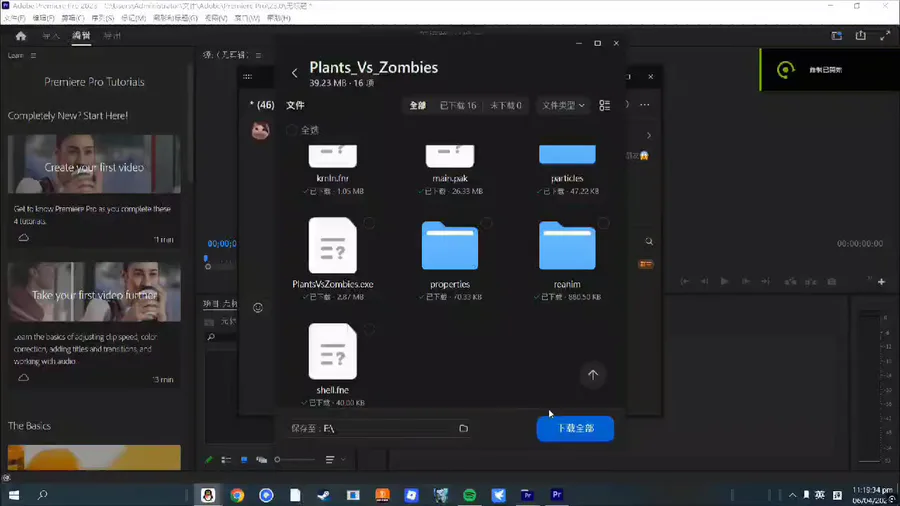Image resolution: width=900 pixels, height=506 pixels.
Task: Open Create your first video tutorial
Action: click(94, 164)
